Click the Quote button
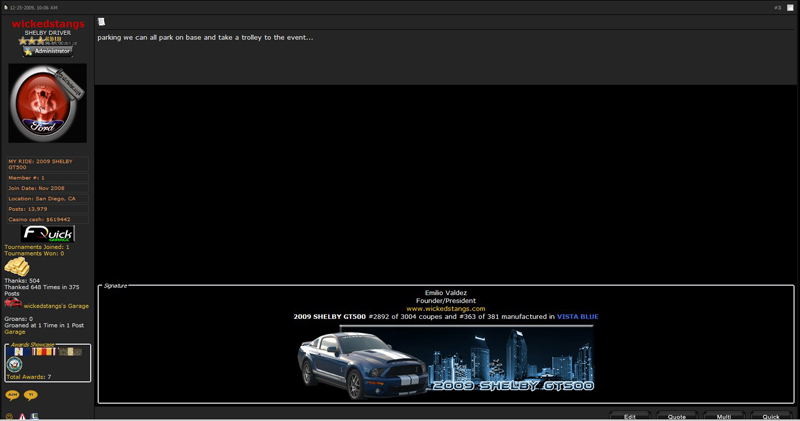This screenshot has width=800, height=421. click(677, 416)
